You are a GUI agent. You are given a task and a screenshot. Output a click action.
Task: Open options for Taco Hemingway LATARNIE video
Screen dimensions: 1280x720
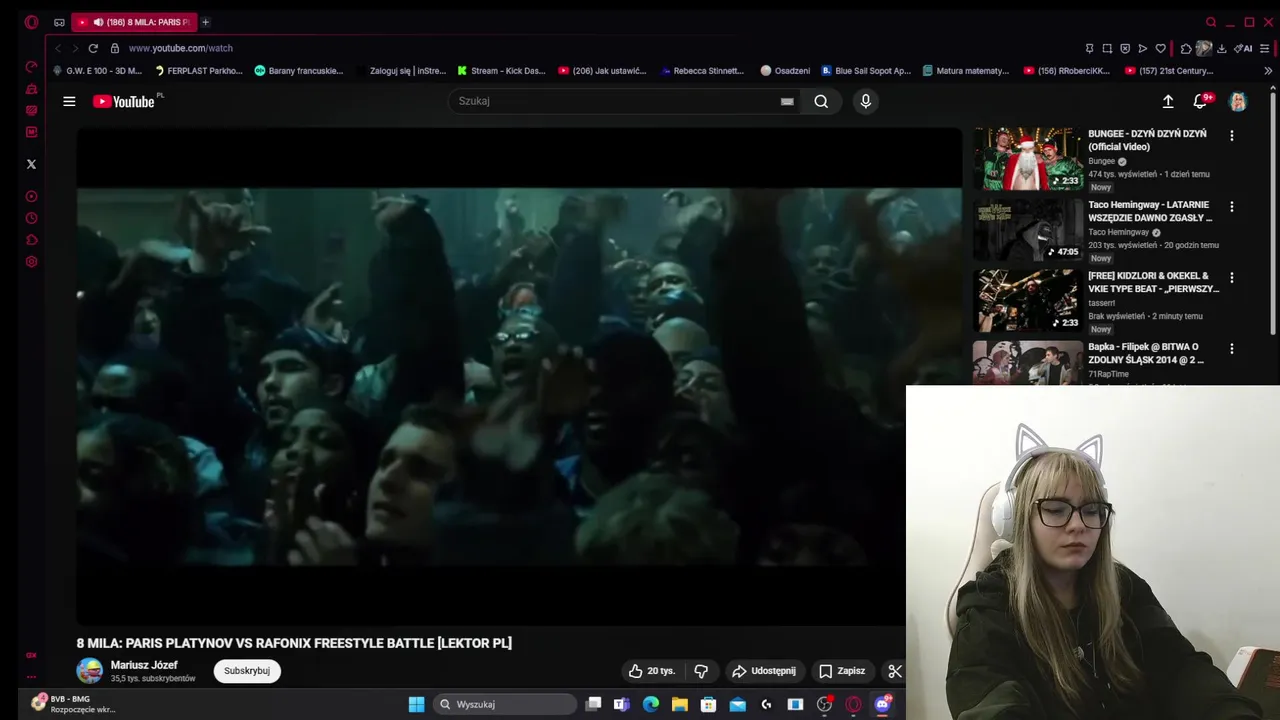[x=1232, y=206]
